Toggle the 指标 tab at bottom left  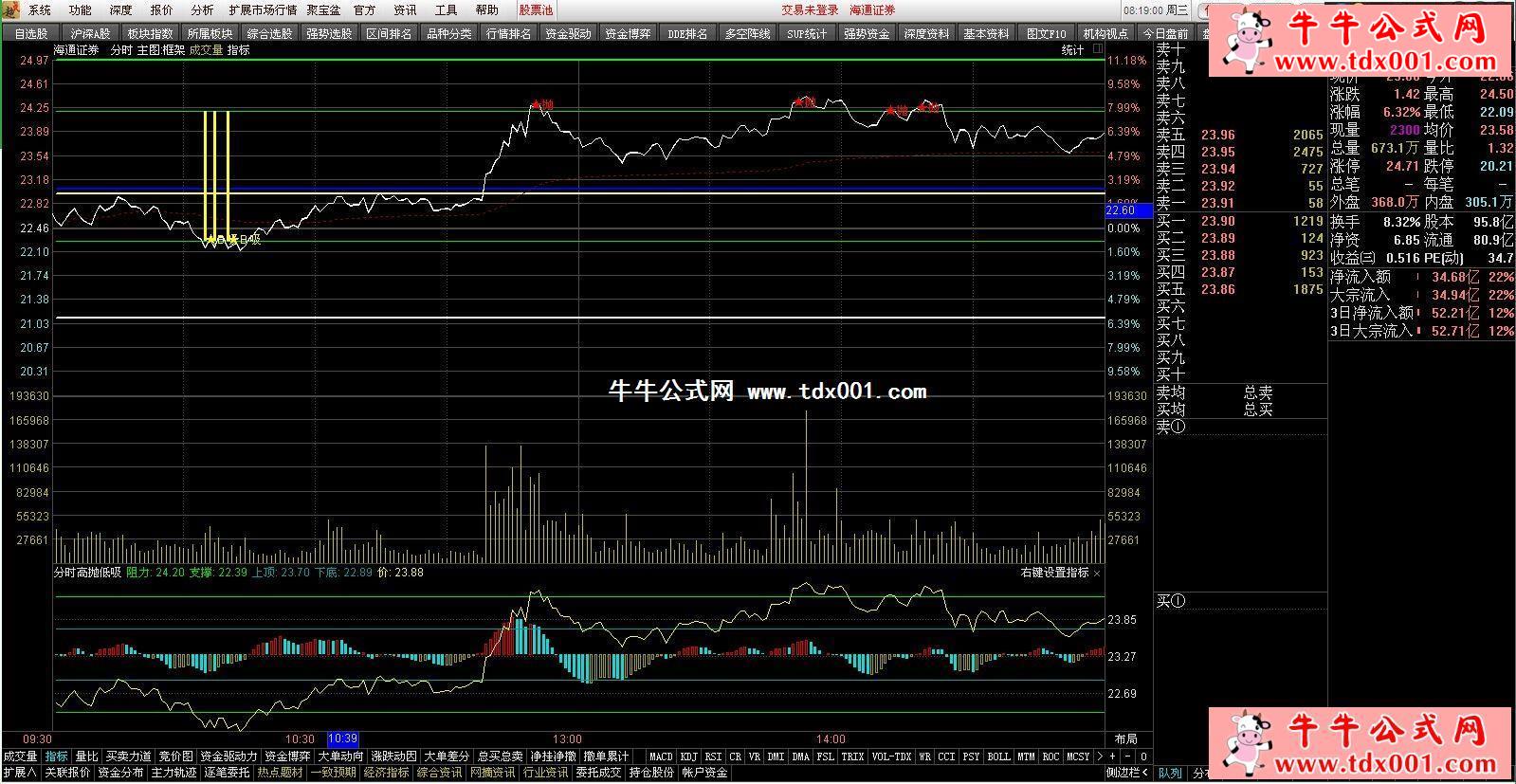[x=57, y=757]
